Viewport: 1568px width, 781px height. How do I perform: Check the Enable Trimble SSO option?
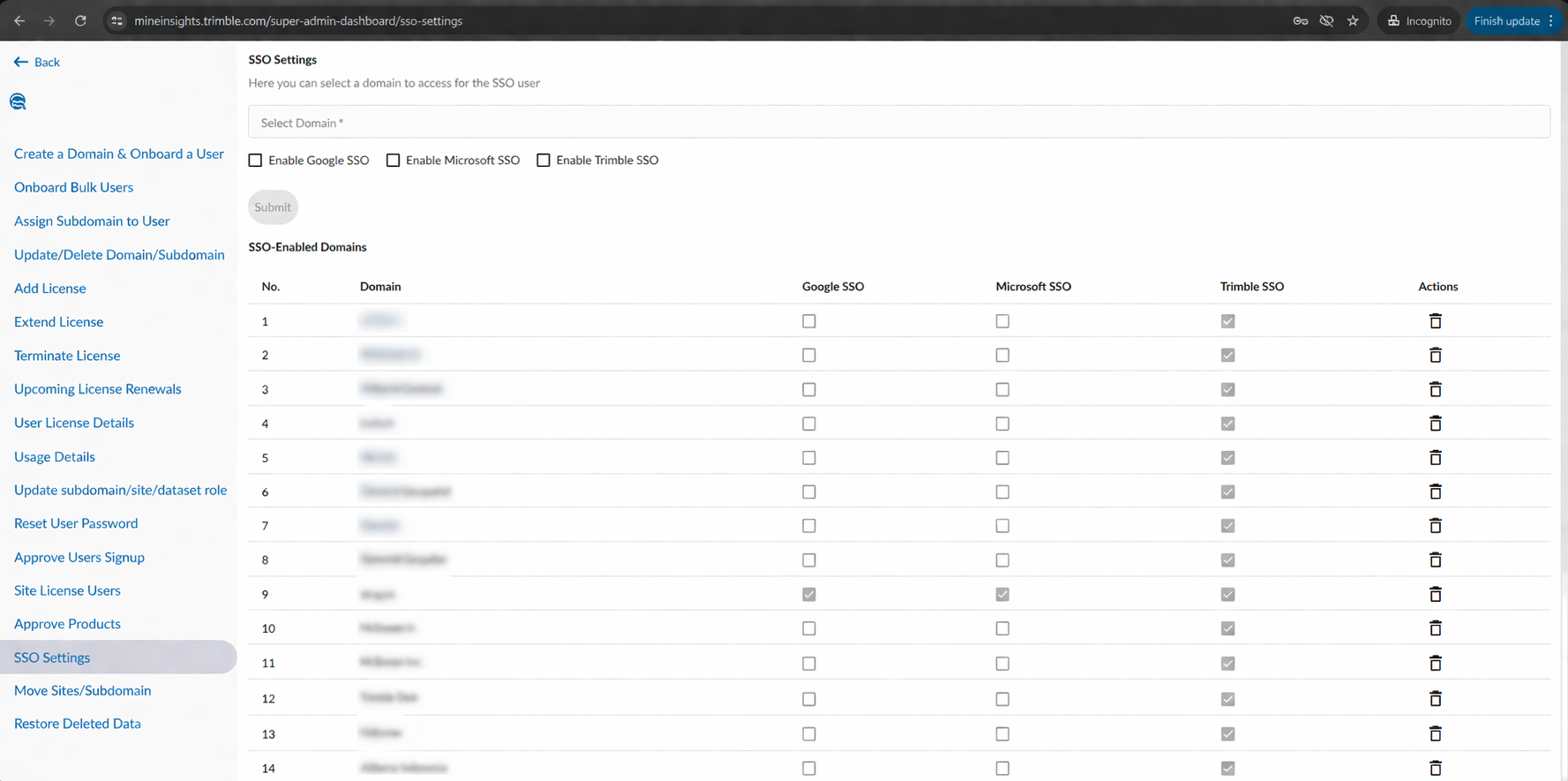(x=544, y=161)
